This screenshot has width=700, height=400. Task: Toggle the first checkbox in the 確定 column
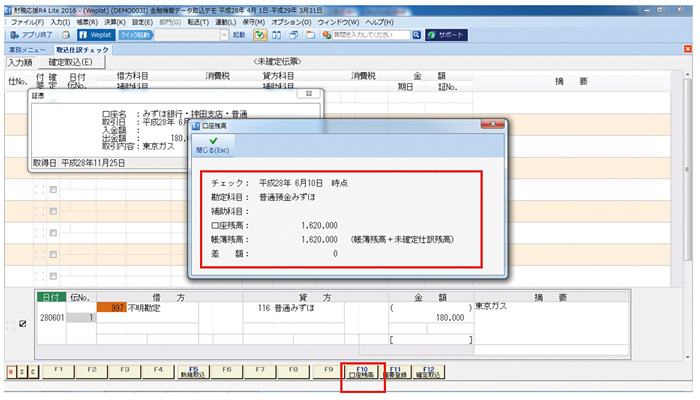pos(53,189)
